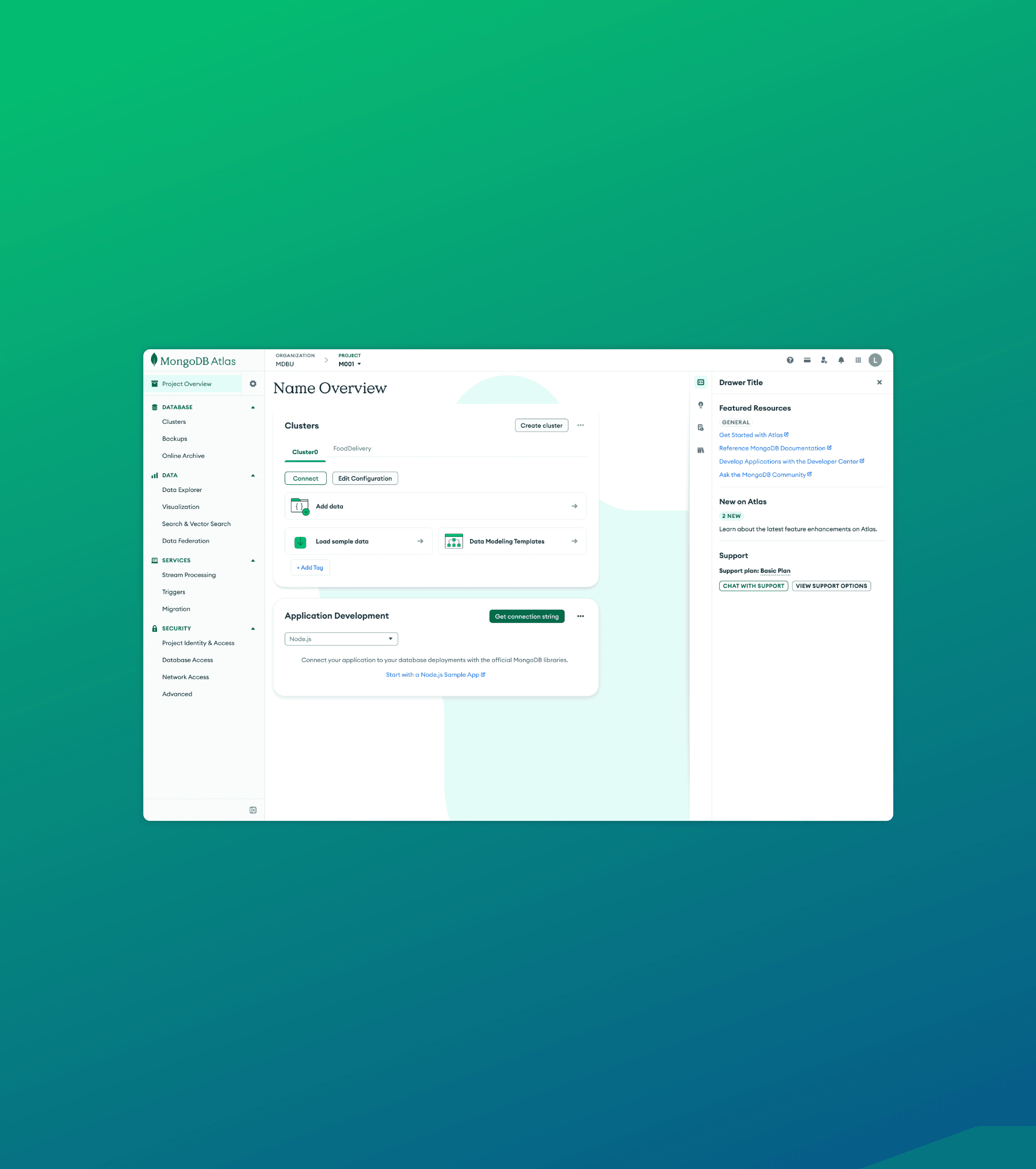
Task: Select the lightbulb drawer icon
Action: point(701,405)
